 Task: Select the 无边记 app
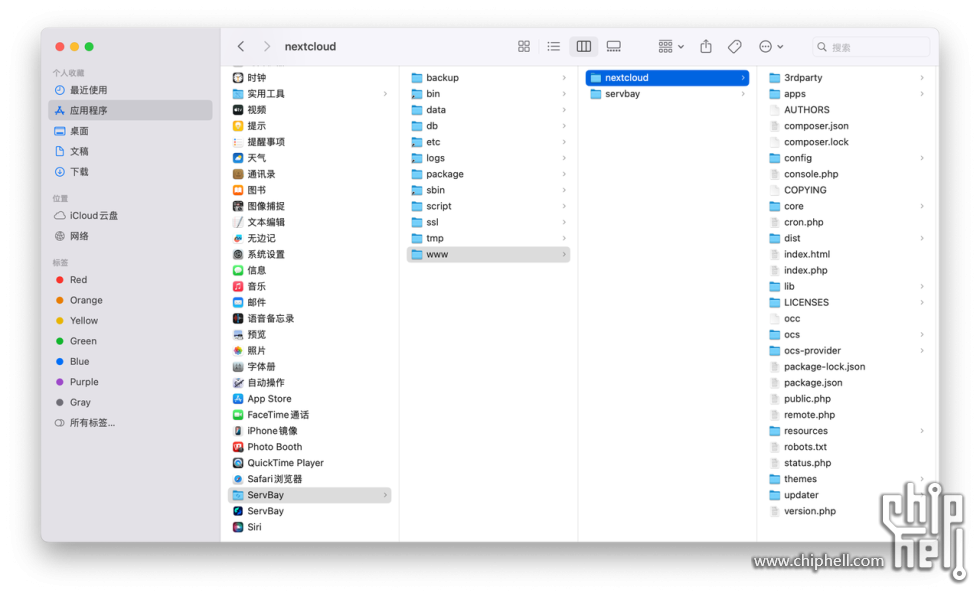coord(309,238)
